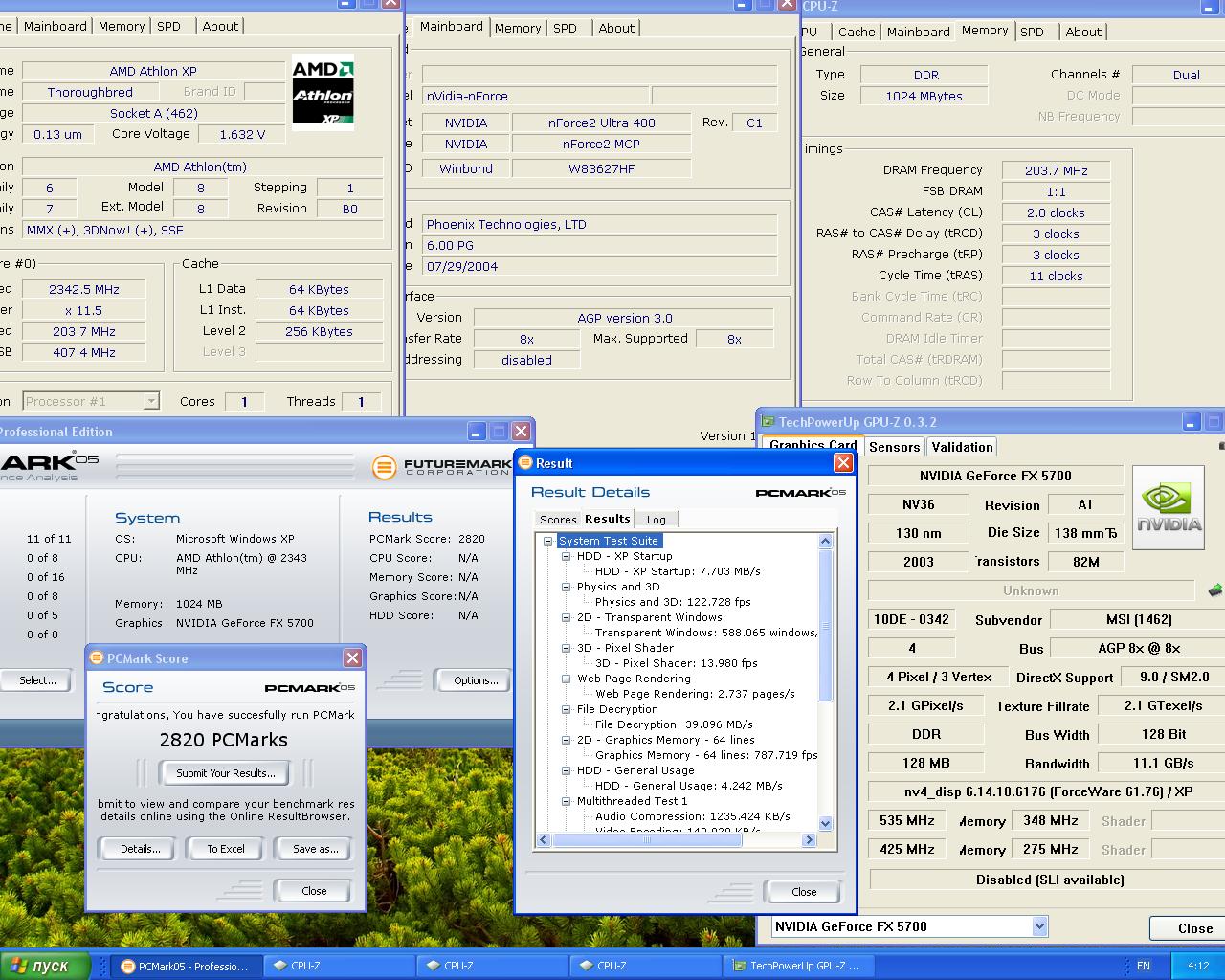Click the PCMark Score dialog title icon
The height and width of the screenshot is (980, 1225).
coord(96,658)
